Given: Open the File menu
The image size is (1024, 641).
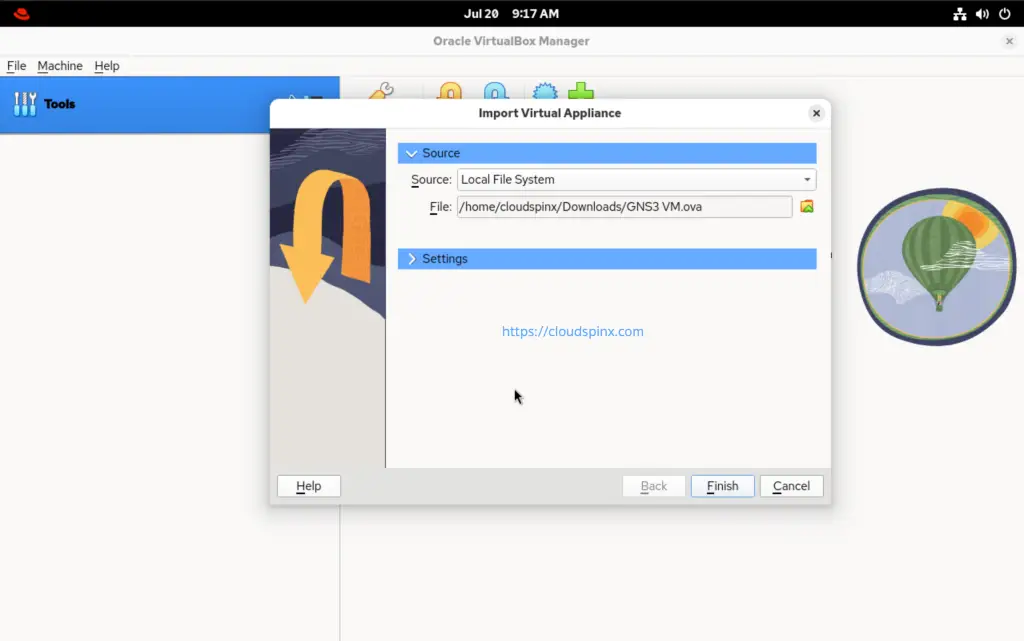Looking at the screenshot, I should click(16, 66).
